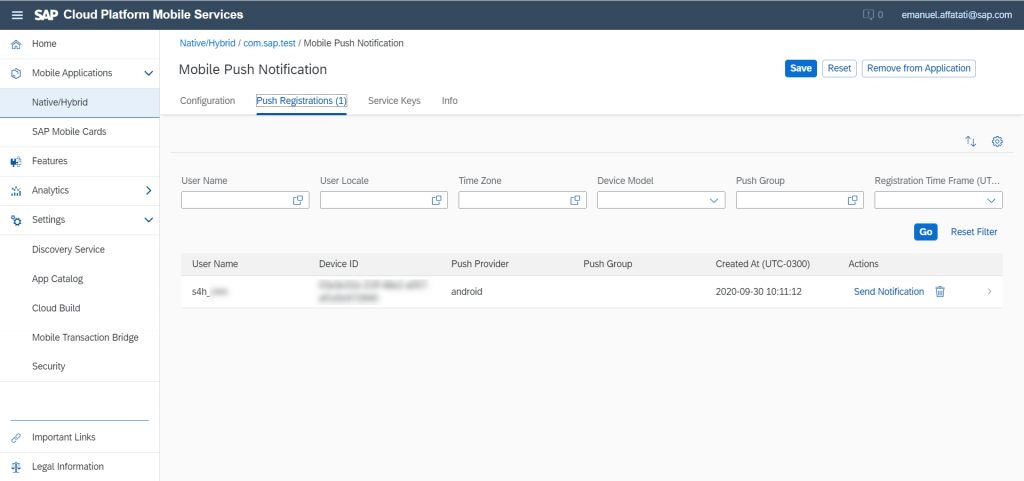Click the Device ID column header

click(x=338, y=264)
